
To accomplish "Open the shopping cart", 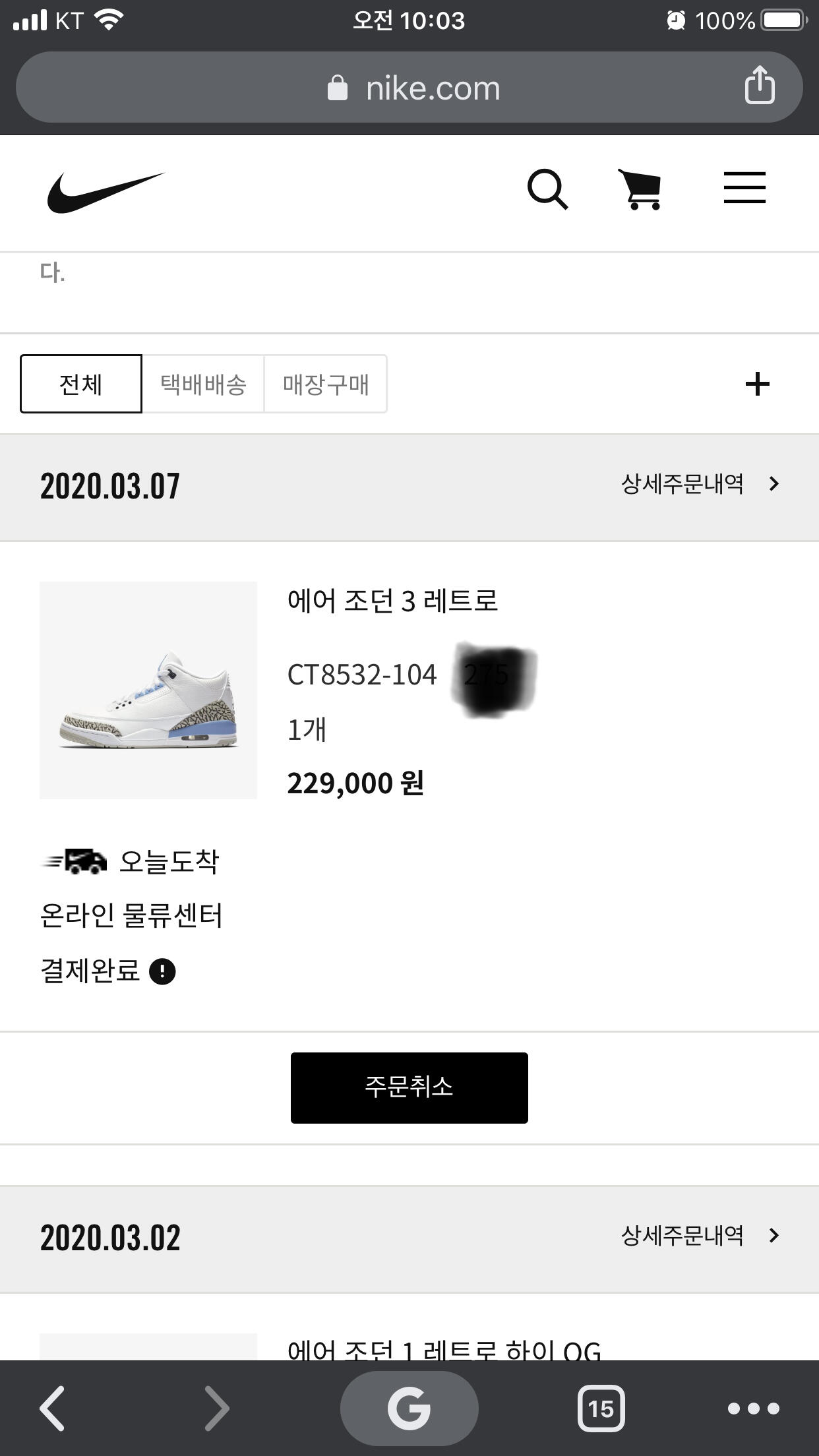I will coord(640,190).
